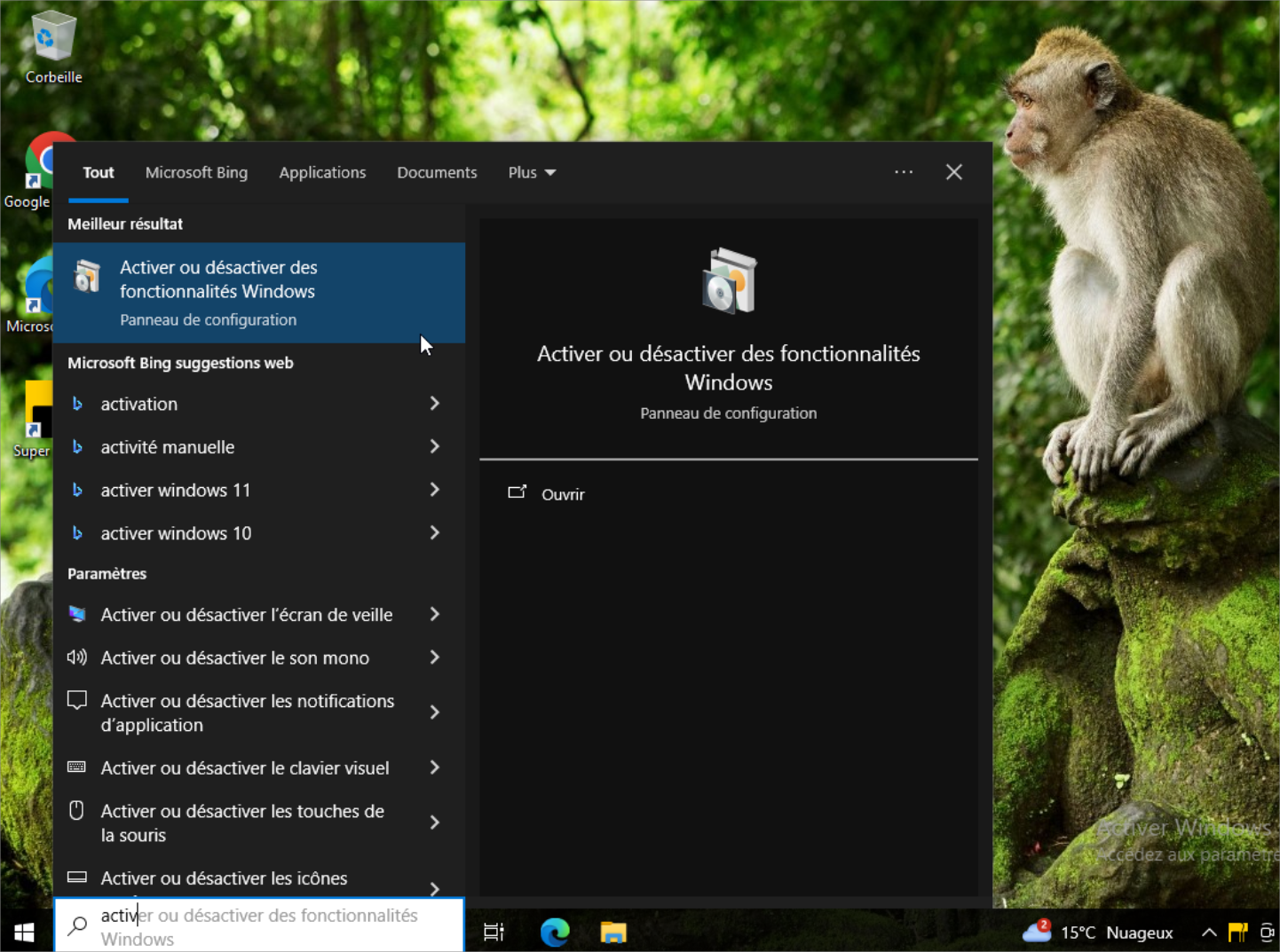This screenshot has width=1280, height=952.
Task: Switch to the Tout tab
Action: click(99, 172)
